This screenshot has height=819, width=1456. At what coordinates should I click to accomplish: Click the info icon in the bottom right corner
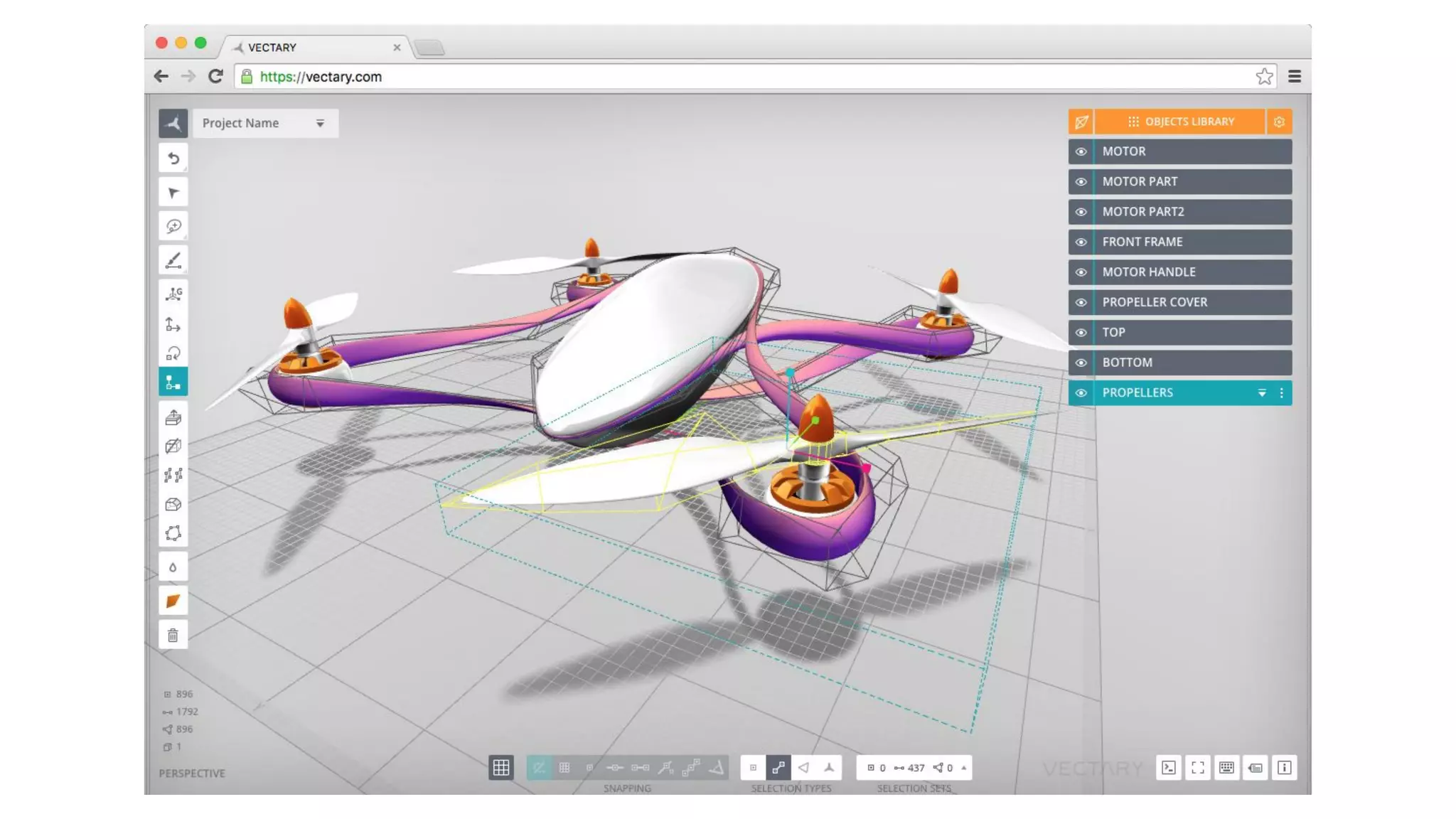(x=1284, y=768)
